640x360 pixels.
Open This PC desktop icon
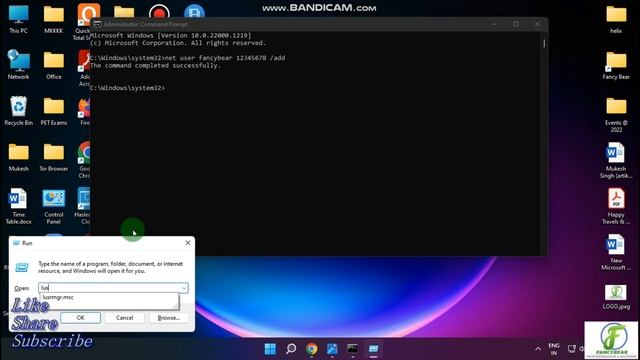18,19
